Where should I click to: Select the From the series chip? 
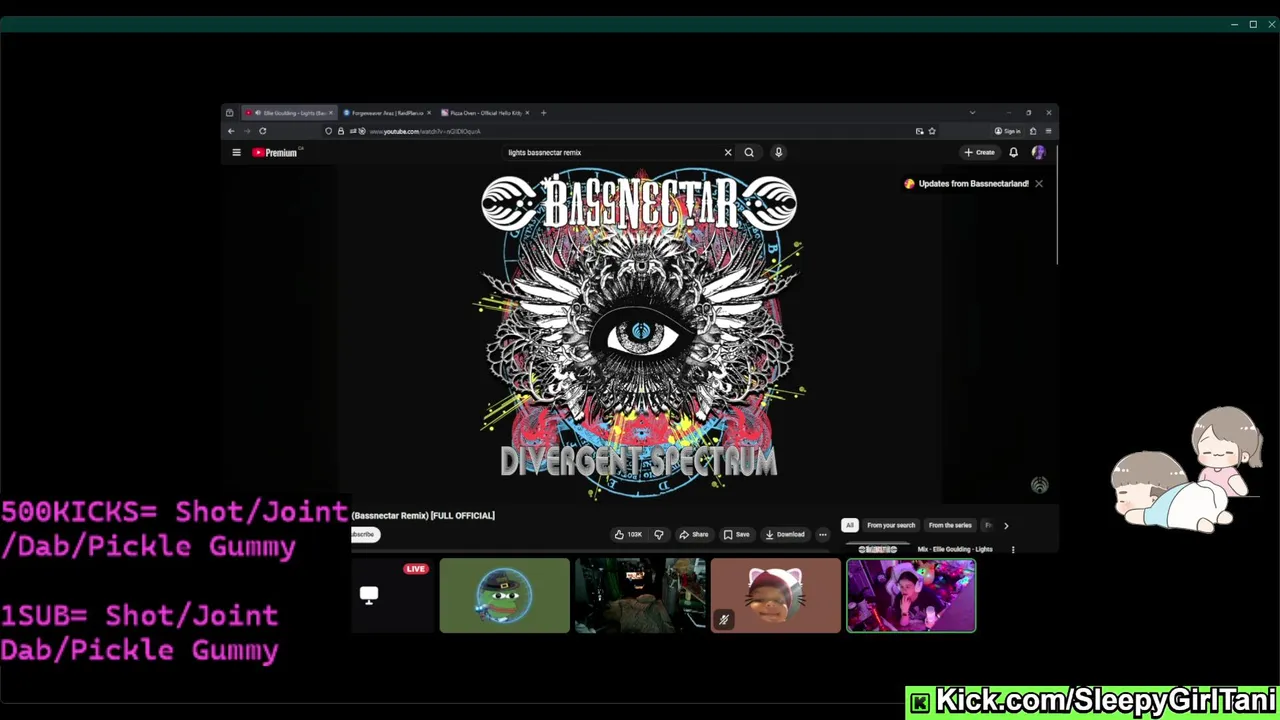tap(950, 525)
